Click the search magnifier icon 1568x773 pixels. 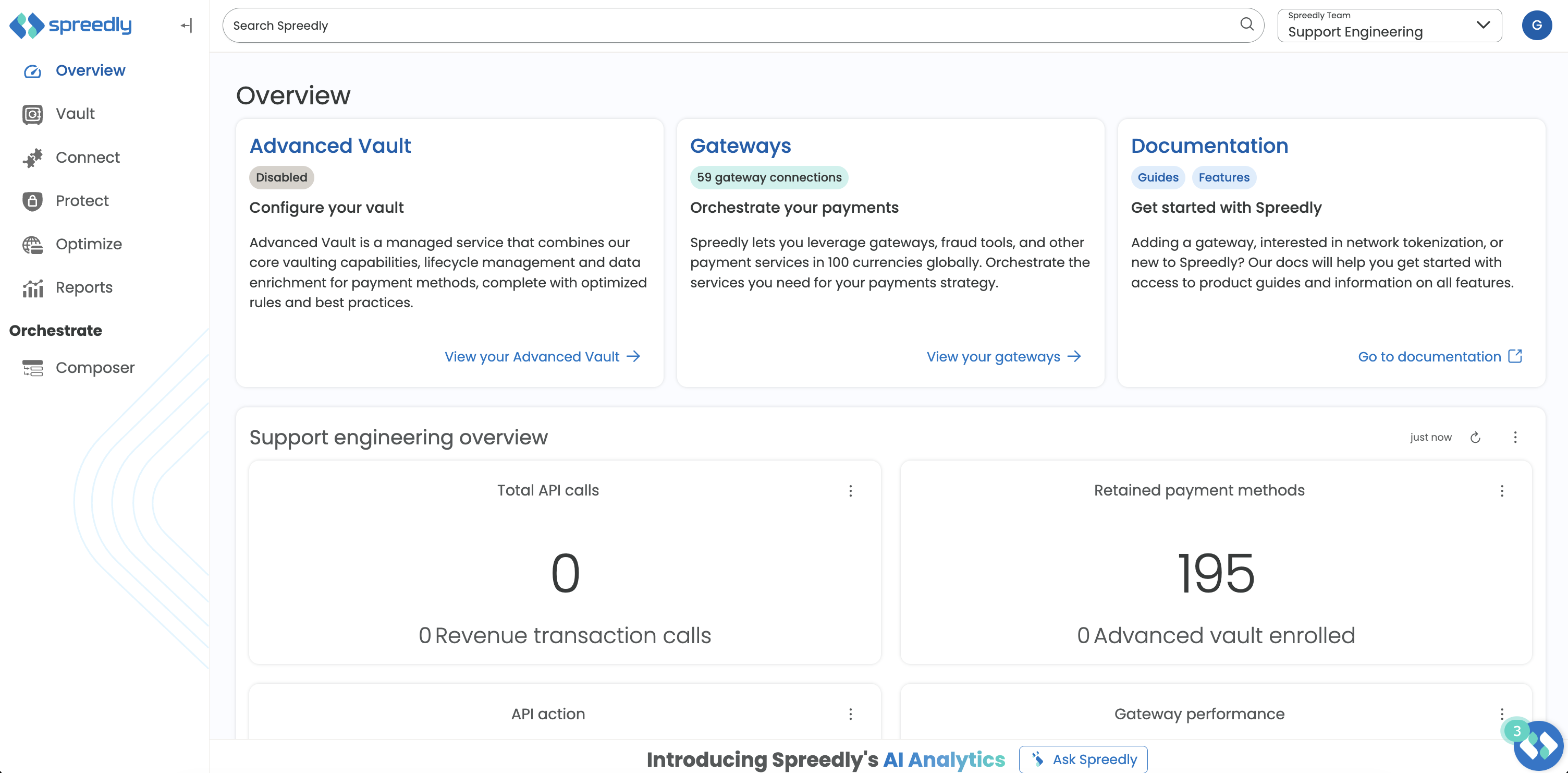coord(1246,25)
